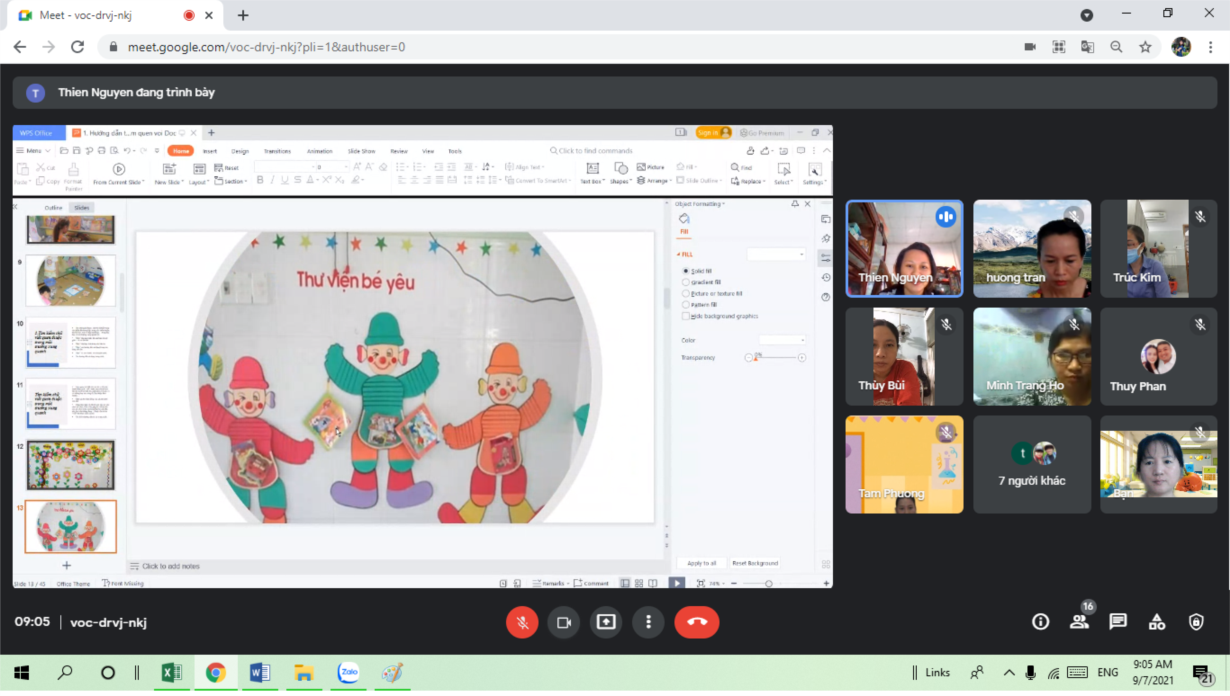1230x696 pixels.
Task: Open the Slide Show ribbon tab
Action: click(x=361, y=151)
